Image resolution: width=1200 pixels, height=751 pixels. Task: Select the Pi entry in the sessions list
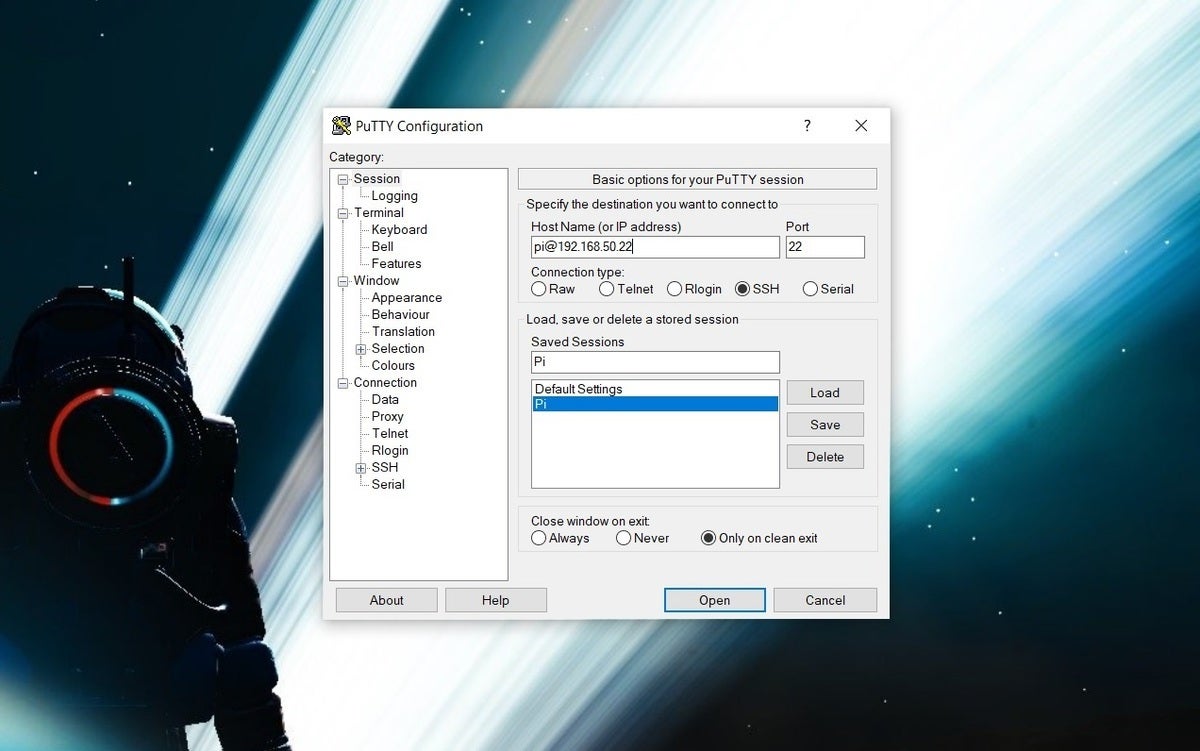point(655,404)
